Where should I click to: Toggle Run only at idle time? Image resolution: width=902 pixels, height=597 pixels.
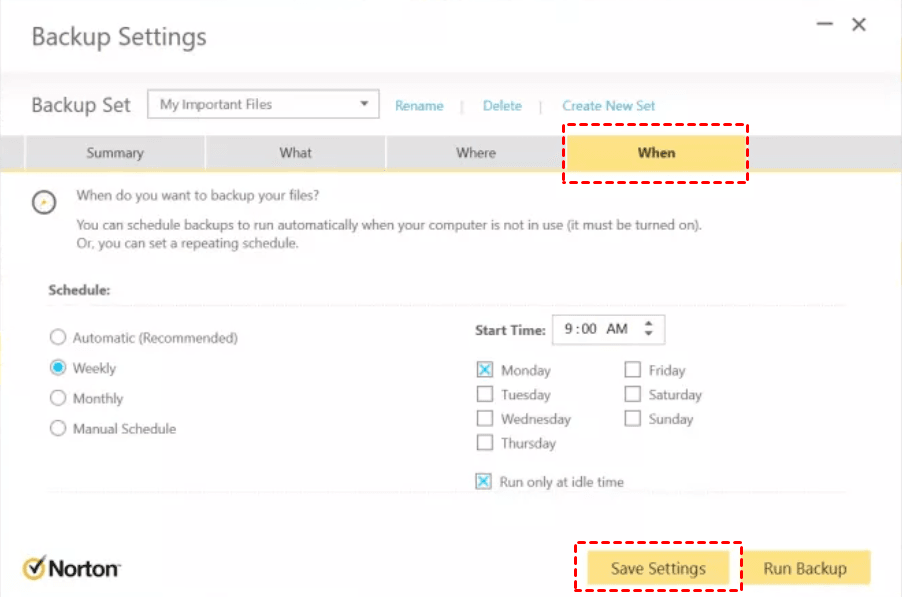click(484, 482)
